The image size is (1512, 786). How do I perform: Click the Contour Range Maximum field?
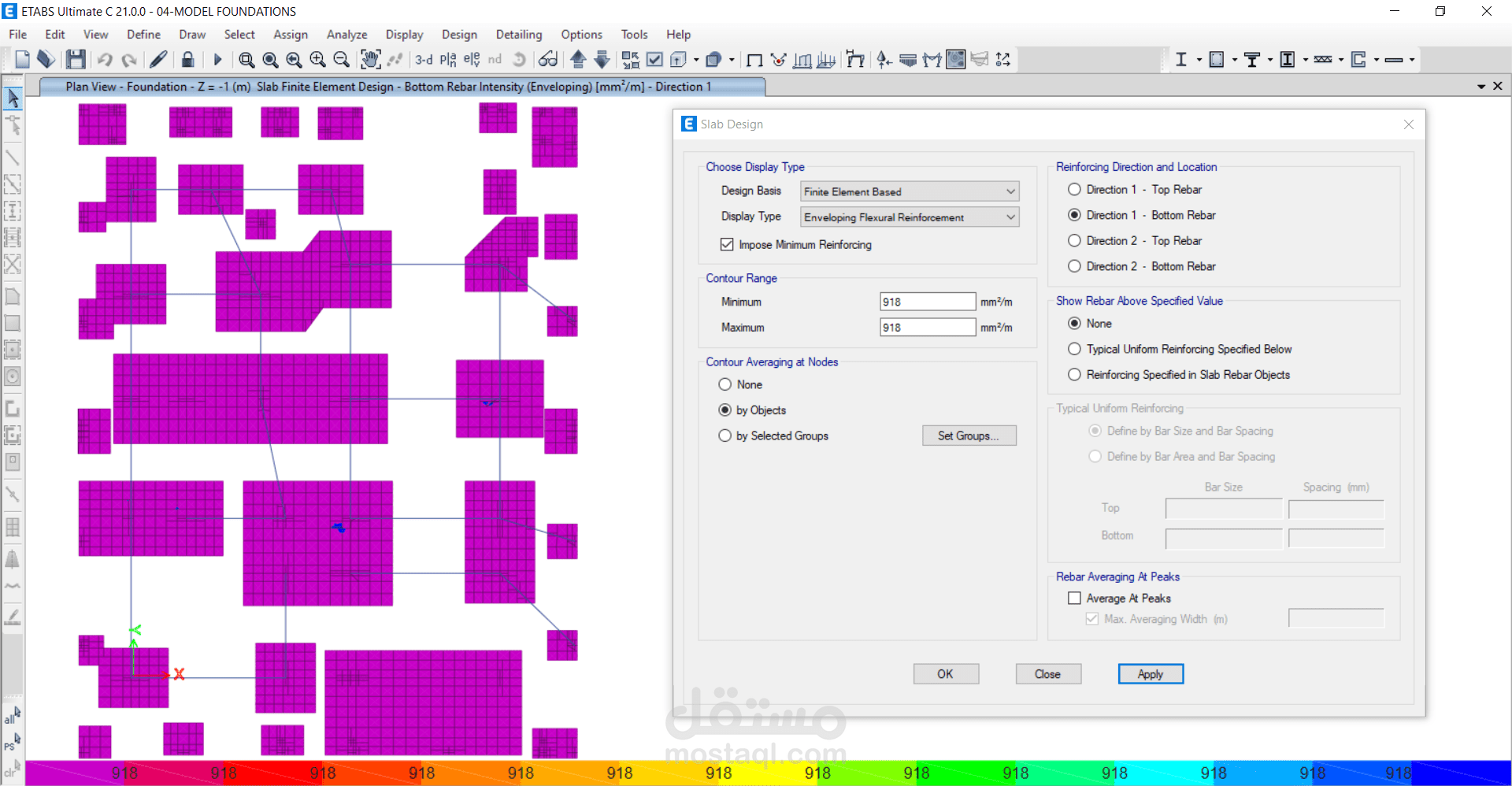coord(928,328)
